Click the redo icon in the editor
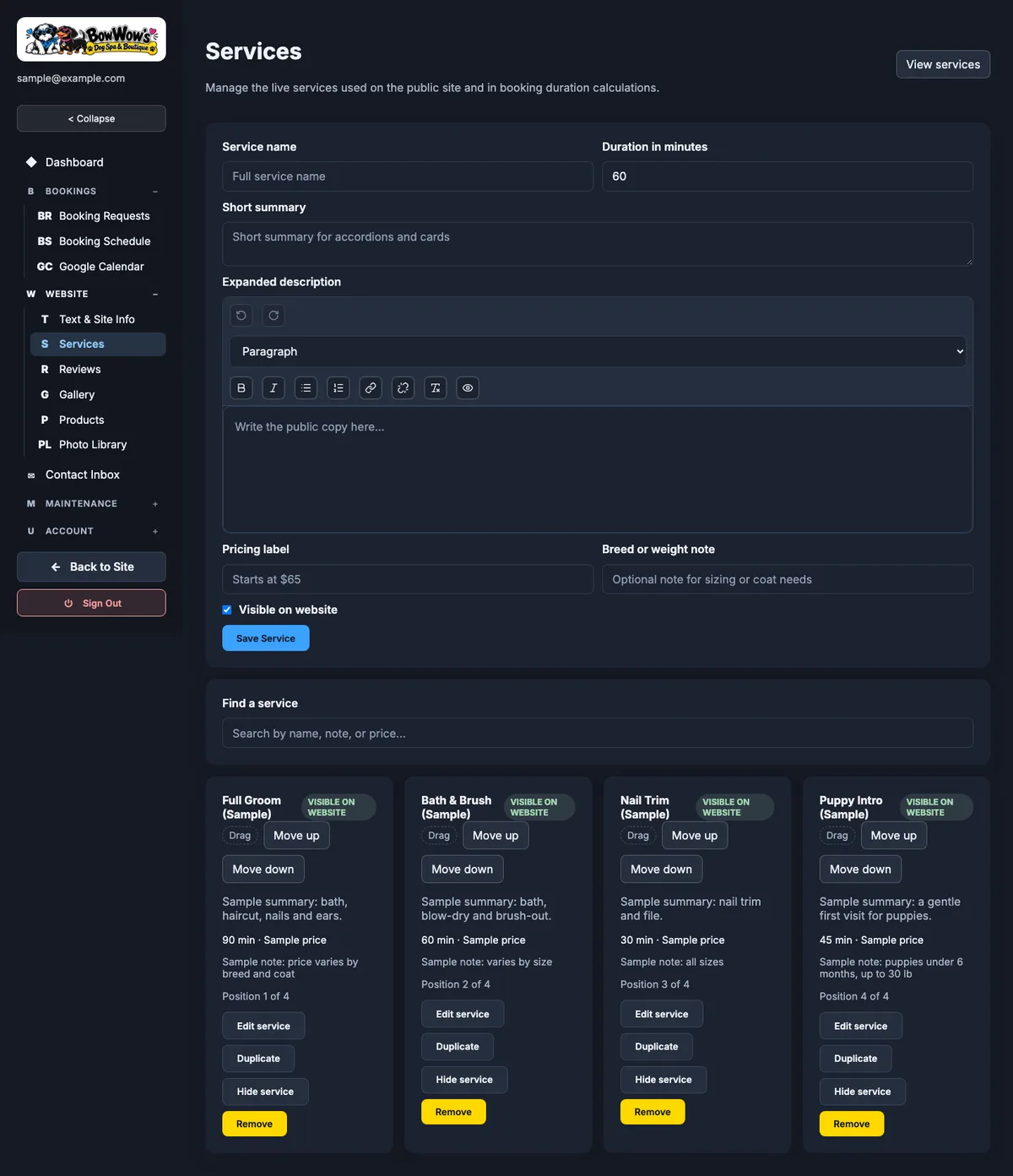Viewport: 1013px width, 1176px height. (274, 315)
